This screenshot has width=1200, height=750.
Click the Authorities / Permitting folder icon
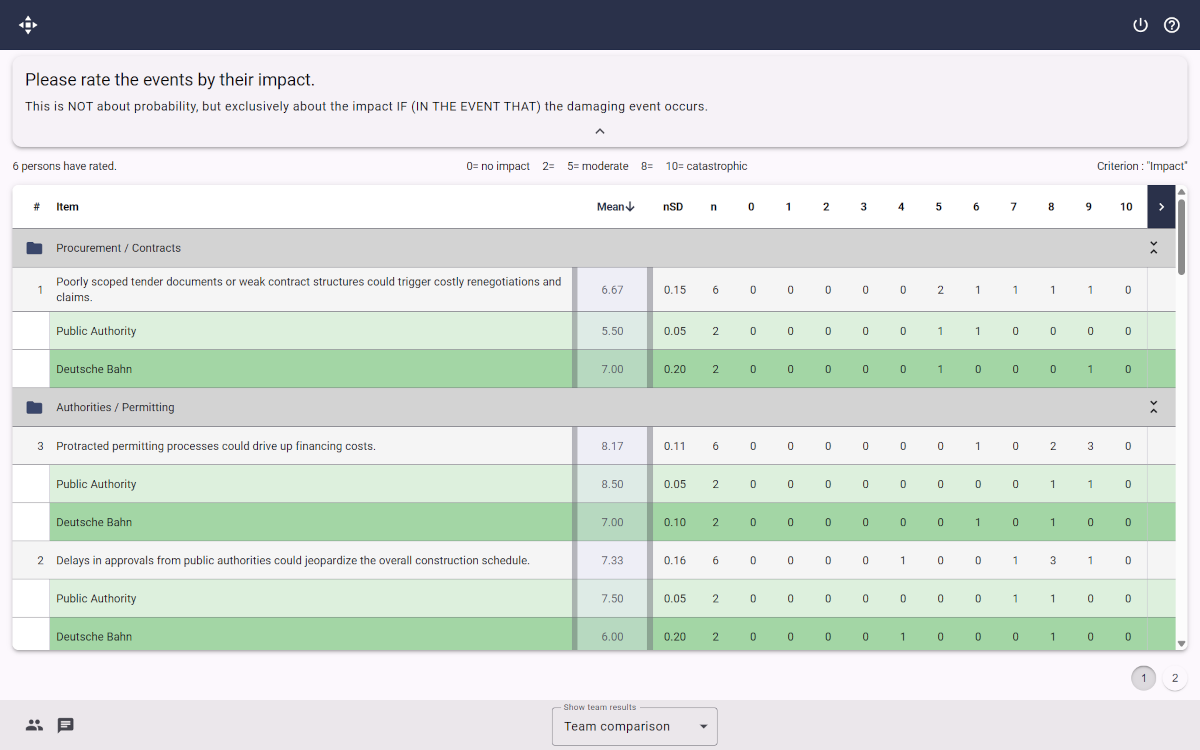pyautogui.click(x=35, y=407)
